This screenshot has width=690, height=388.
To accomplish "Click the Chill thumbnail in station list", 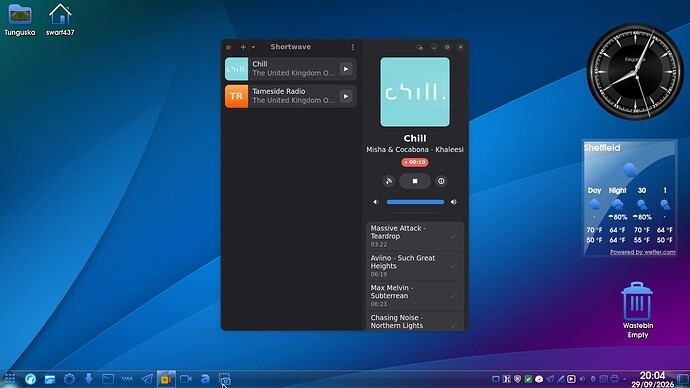I will (236, 69).
